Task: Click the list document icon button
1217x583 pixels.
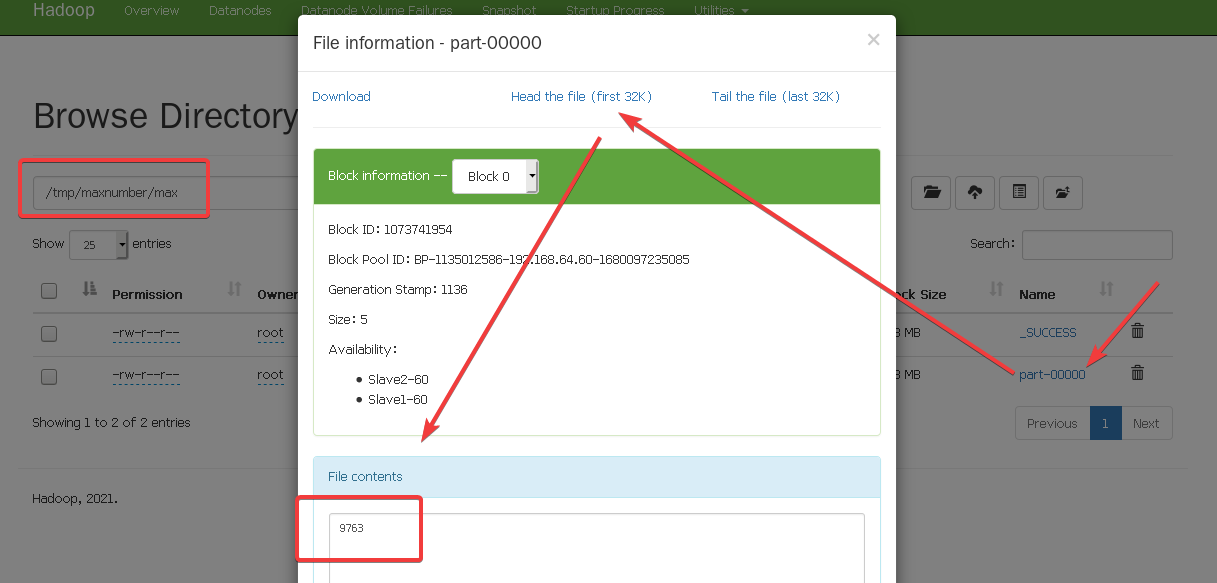Action: click(x=1019, y=192)
